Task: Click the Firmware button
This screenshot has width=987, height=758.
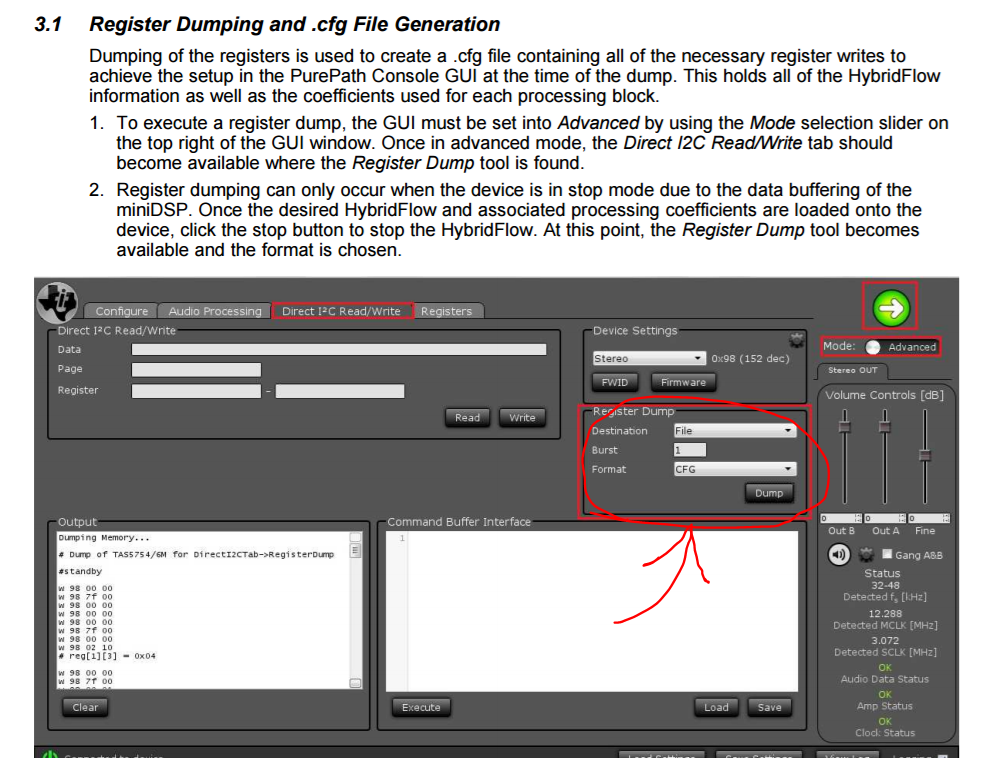Action: click(x=683, y=382)
